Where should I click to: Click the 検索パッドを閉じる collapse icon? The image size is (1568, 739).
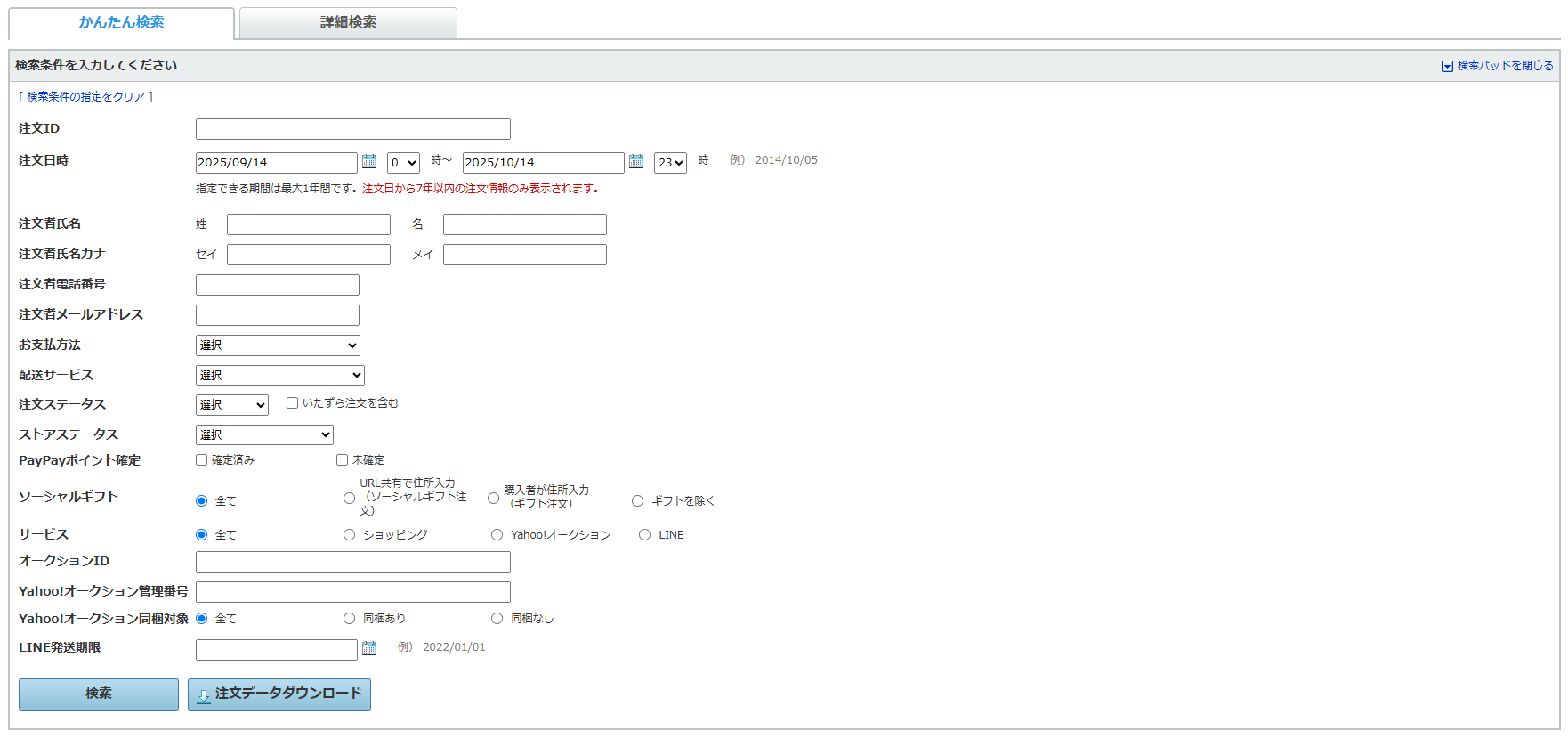1447,66
